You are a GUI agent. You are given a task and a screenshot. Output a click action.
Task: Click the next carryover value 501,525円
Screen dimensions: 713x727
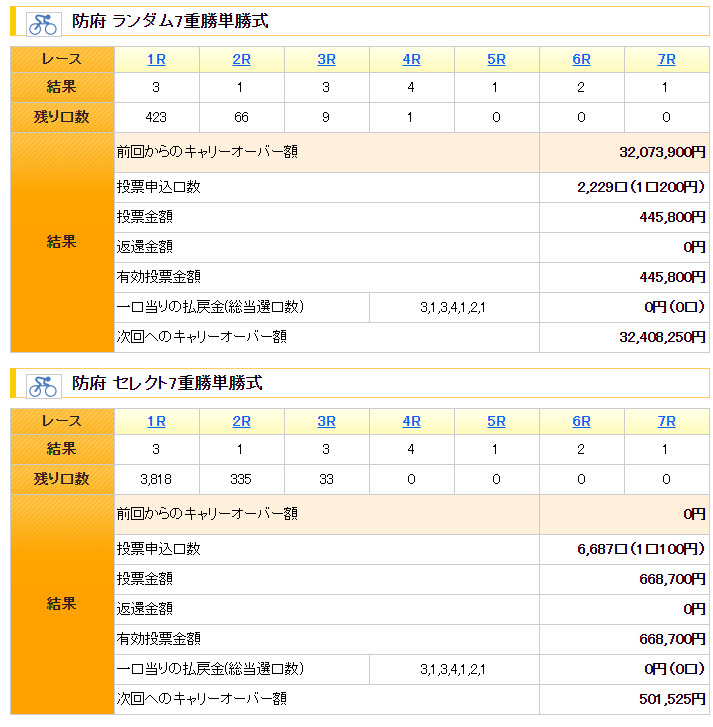(x=672, y=699)
